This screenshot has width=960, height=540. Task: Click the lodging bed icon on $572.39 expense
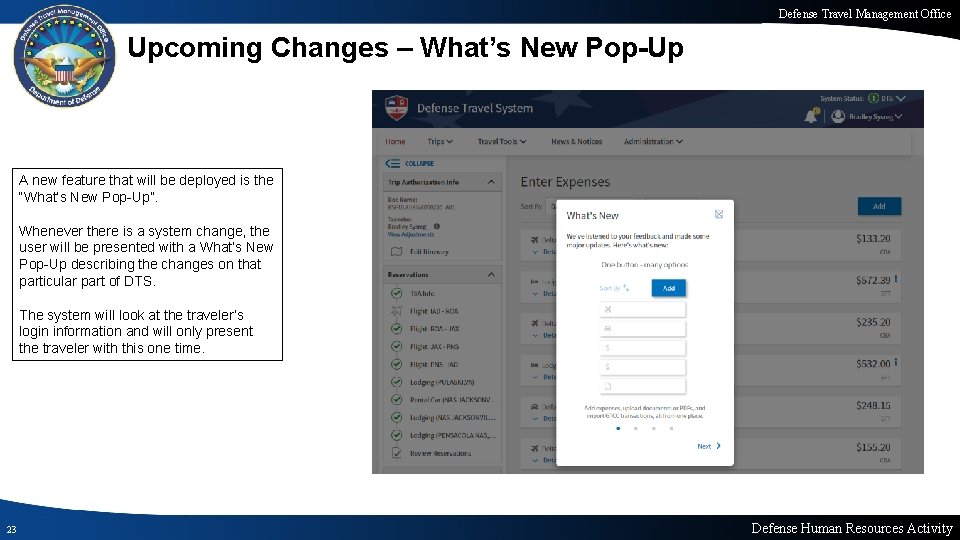pos(534,282)
